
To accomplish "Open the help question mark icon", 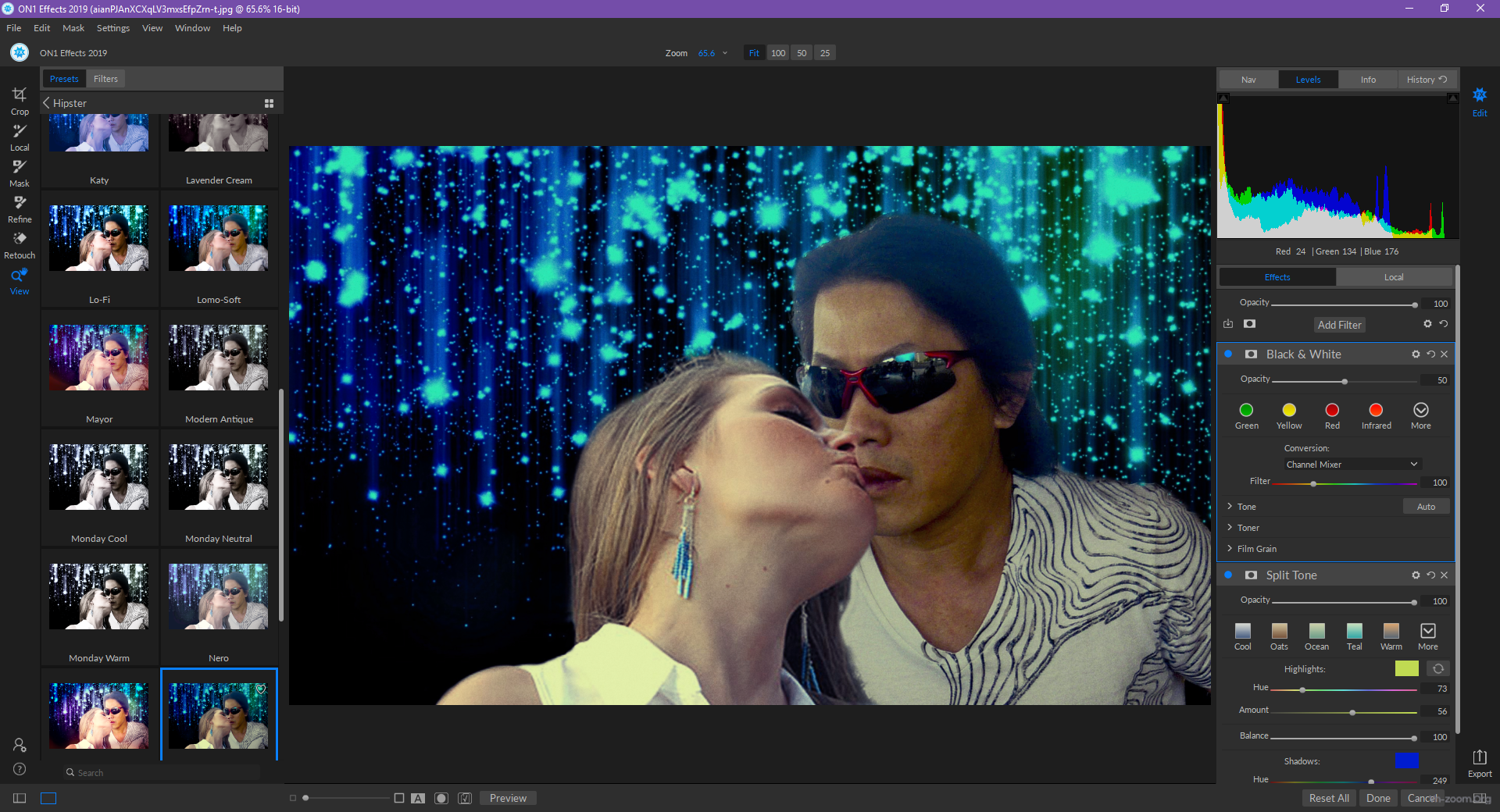I will pyautogui.click(x=20, y=769).
